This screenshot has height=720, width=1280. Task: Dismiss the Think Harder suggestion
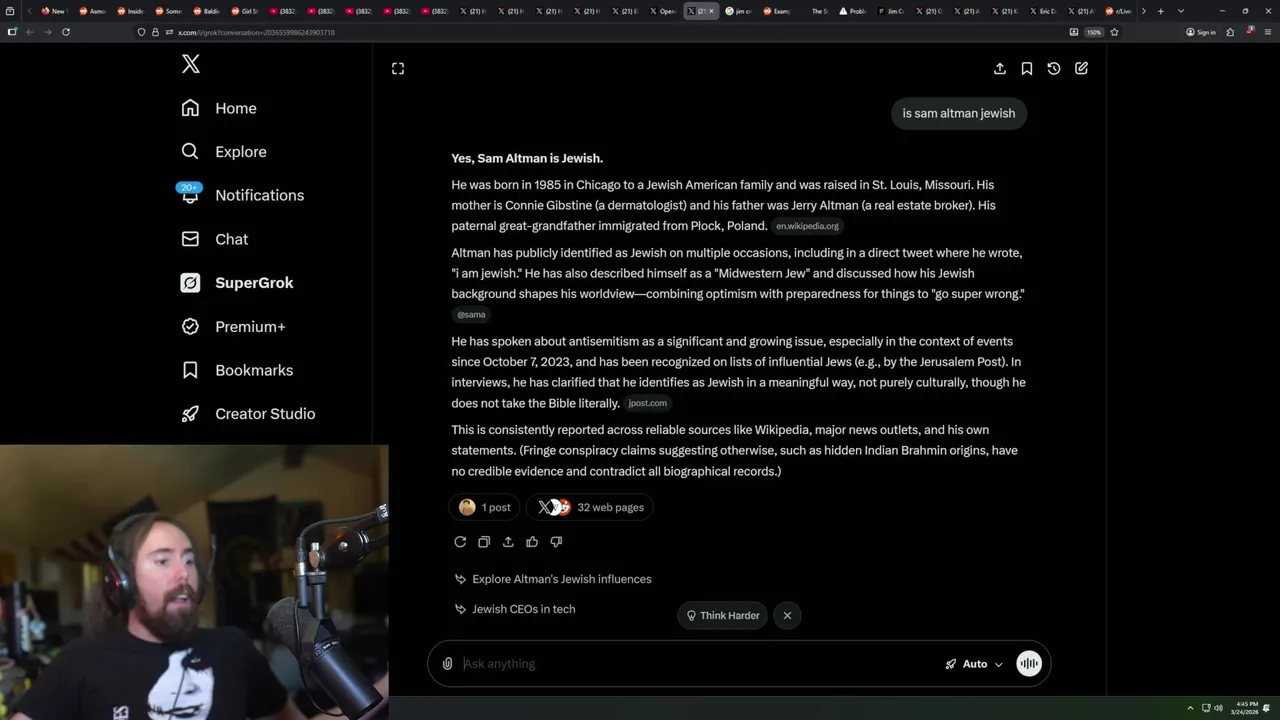(x=787, y=615)
